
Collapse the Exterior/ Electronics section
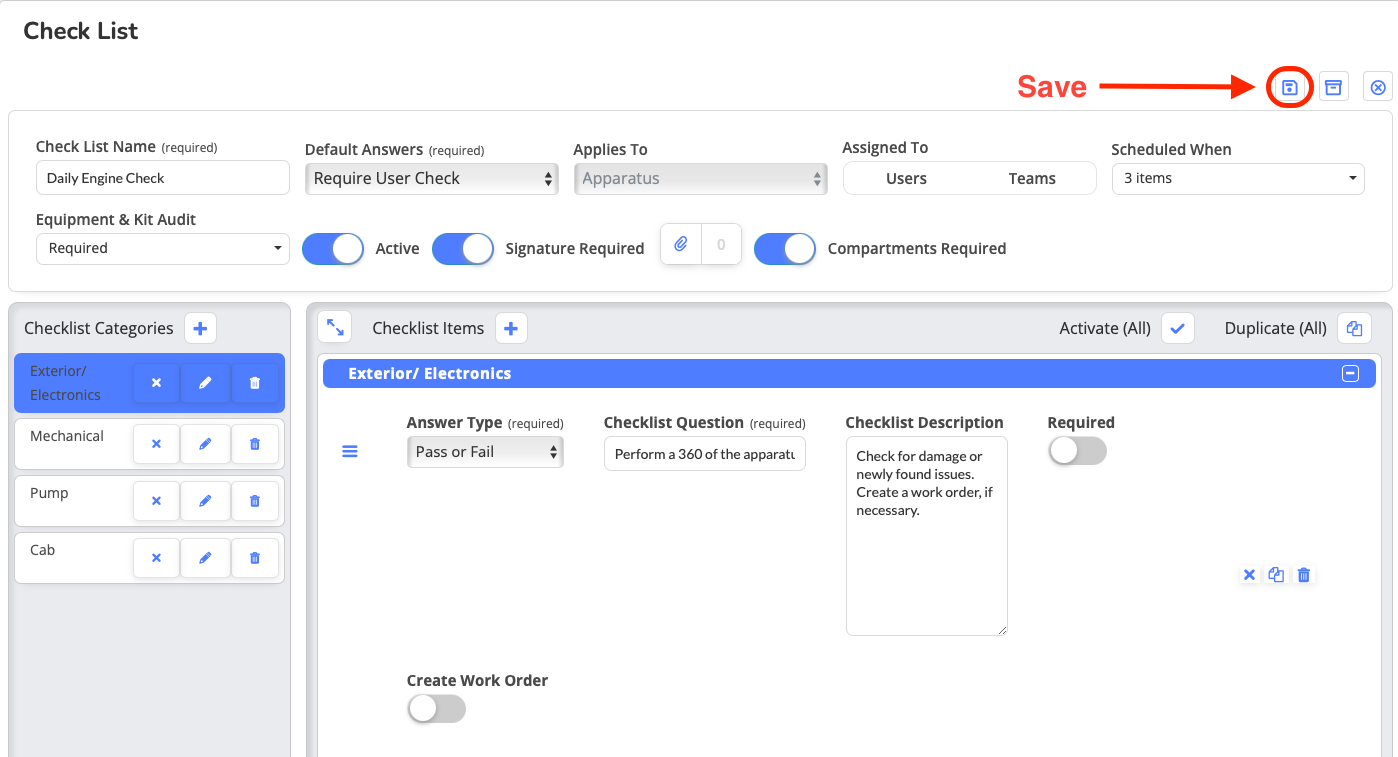(x=1350, y=373)
